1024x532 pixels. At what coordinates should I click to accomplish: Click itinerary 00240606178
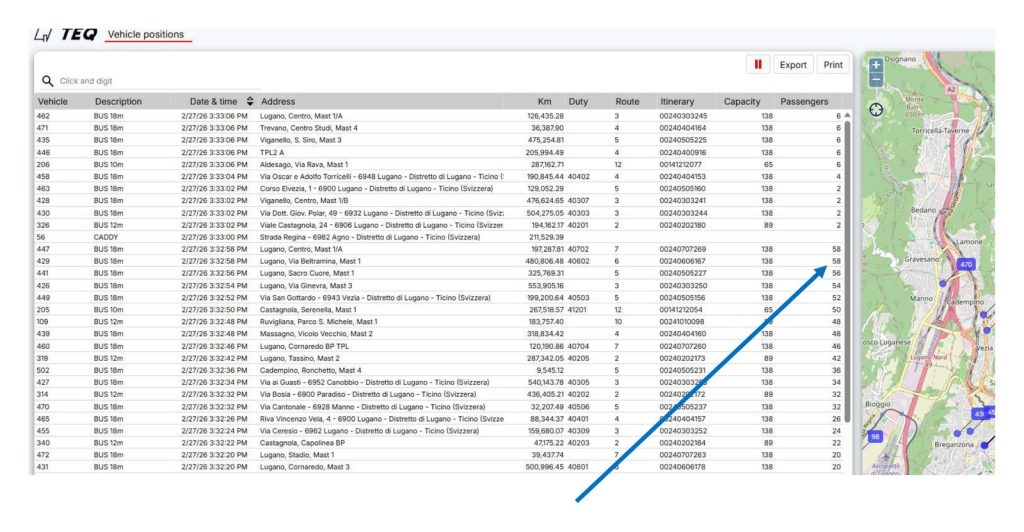click(x=682, y=467)
